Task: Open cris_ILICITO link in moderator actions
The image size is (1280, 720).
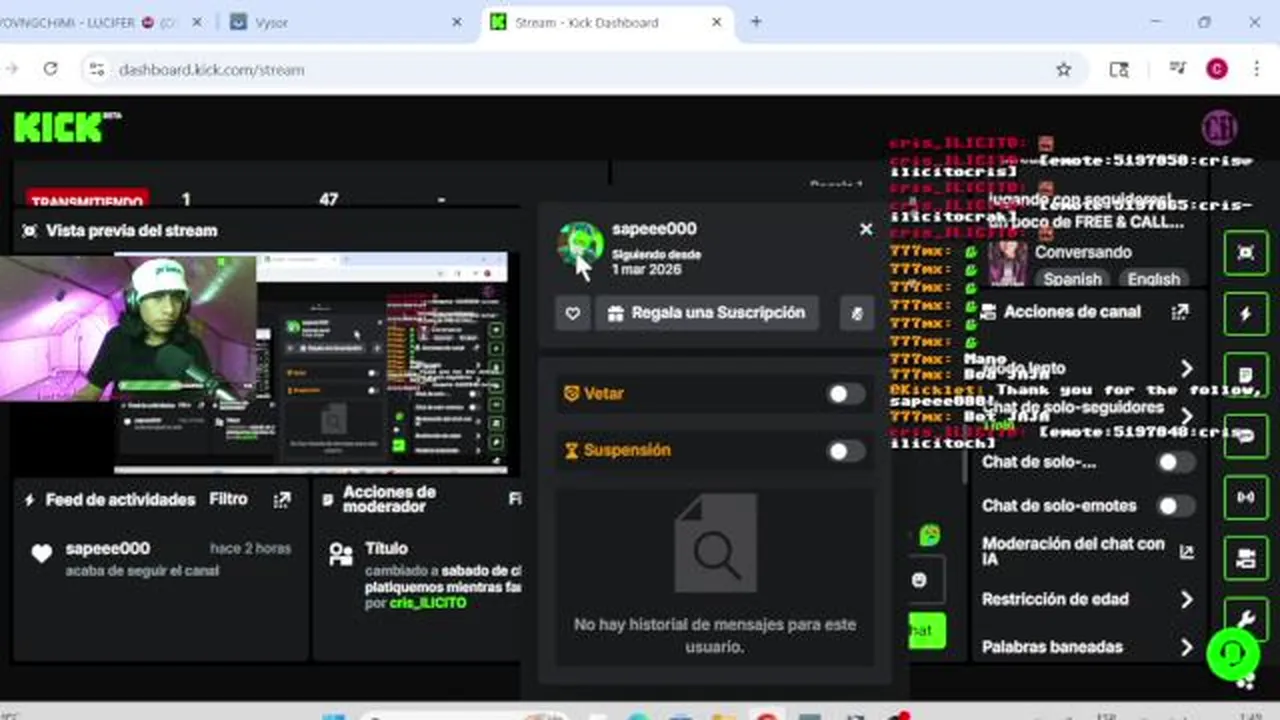Action: click(x=428, y=603)
